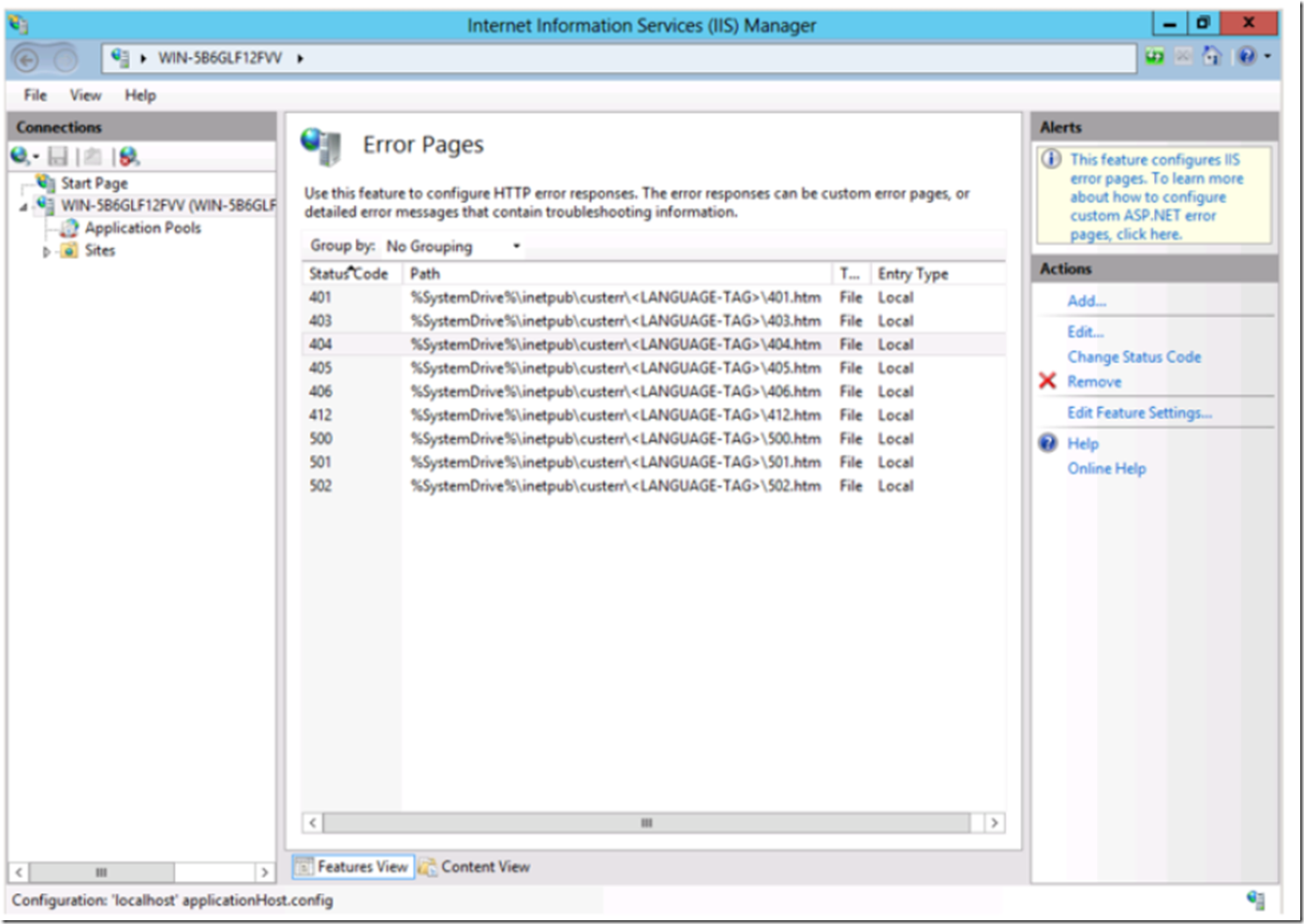This screenshot has width=1304, height=924.
Task: Click the Add... action link
Action: click(1087, 301)
